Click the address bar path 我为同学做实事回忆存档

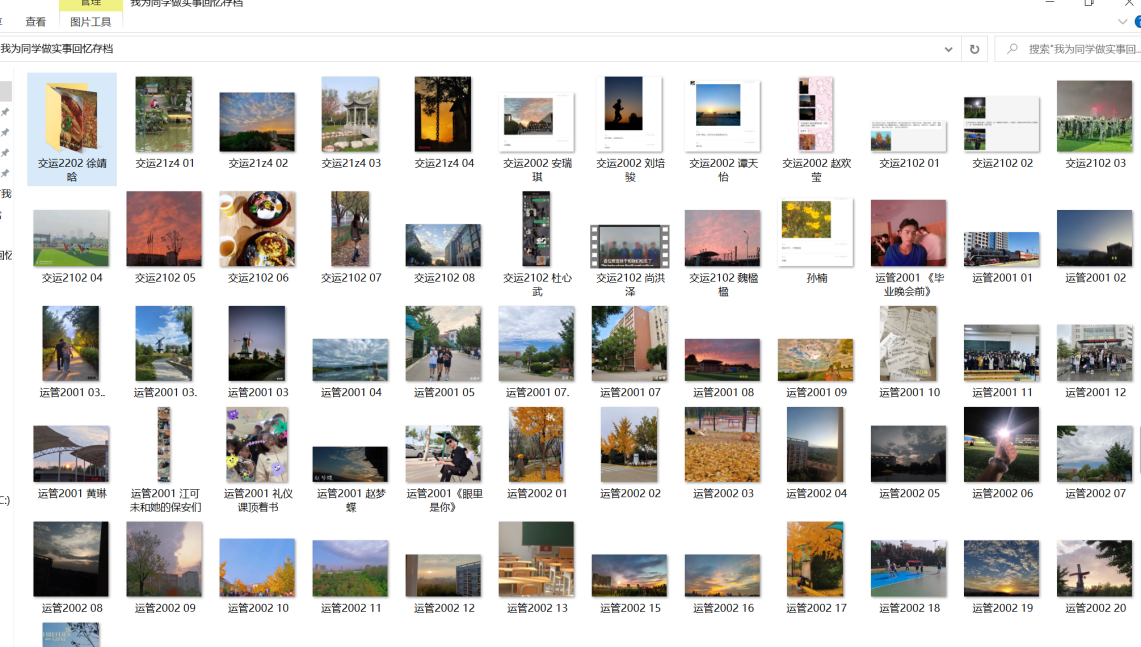57,49
